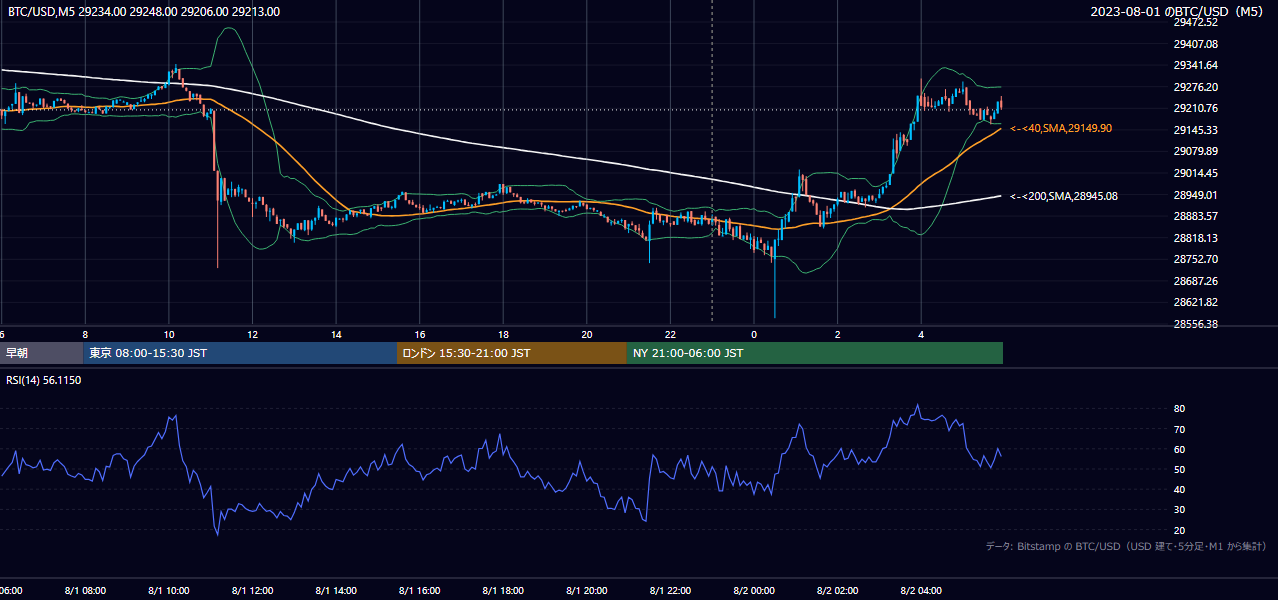Click the 8/2 00:00 time axis label
Viewport: 1278px width, 600px height.
(x=754, y=591)
